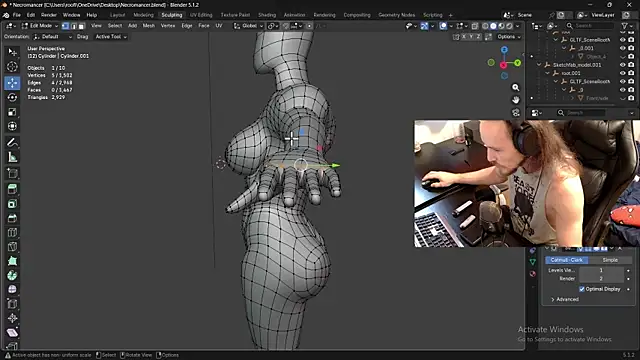
Task: Switch to edge select mode
Action: click(73, 26)
